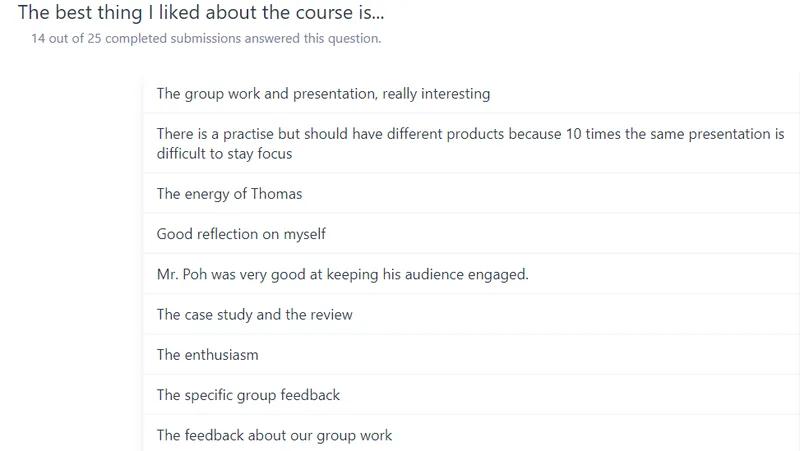
Task: Click the word 'review' in the case study response
Action: (x=331, y=315)
